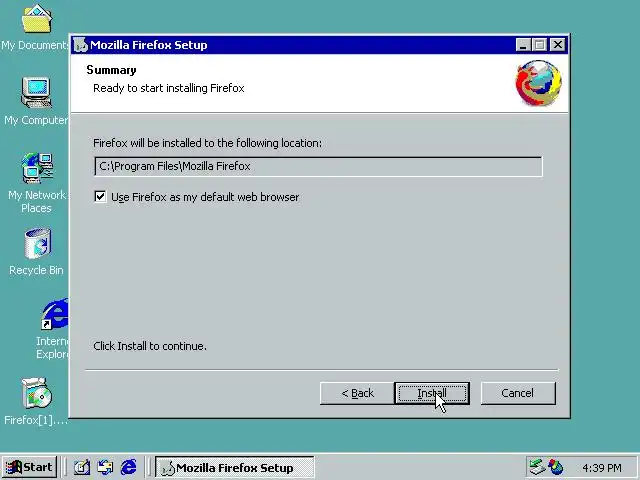This screenshot has height=480, width=640.
Task: Click 'Firefox will be installed to' label
Action: (x=207, y=143)
